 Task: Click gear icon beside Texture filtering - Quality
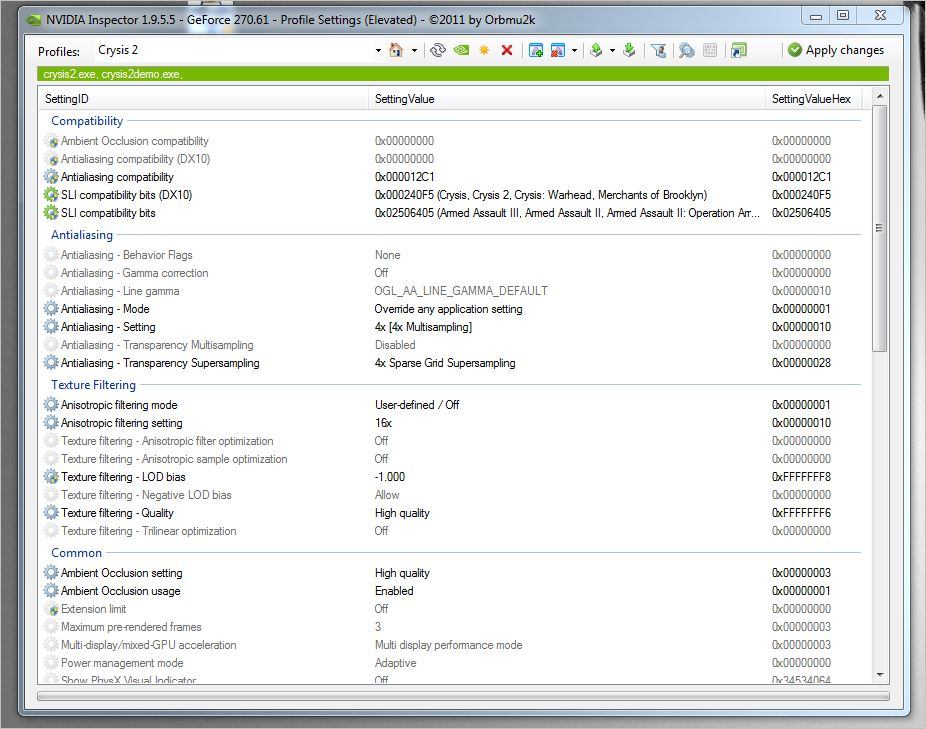[51, 513]
